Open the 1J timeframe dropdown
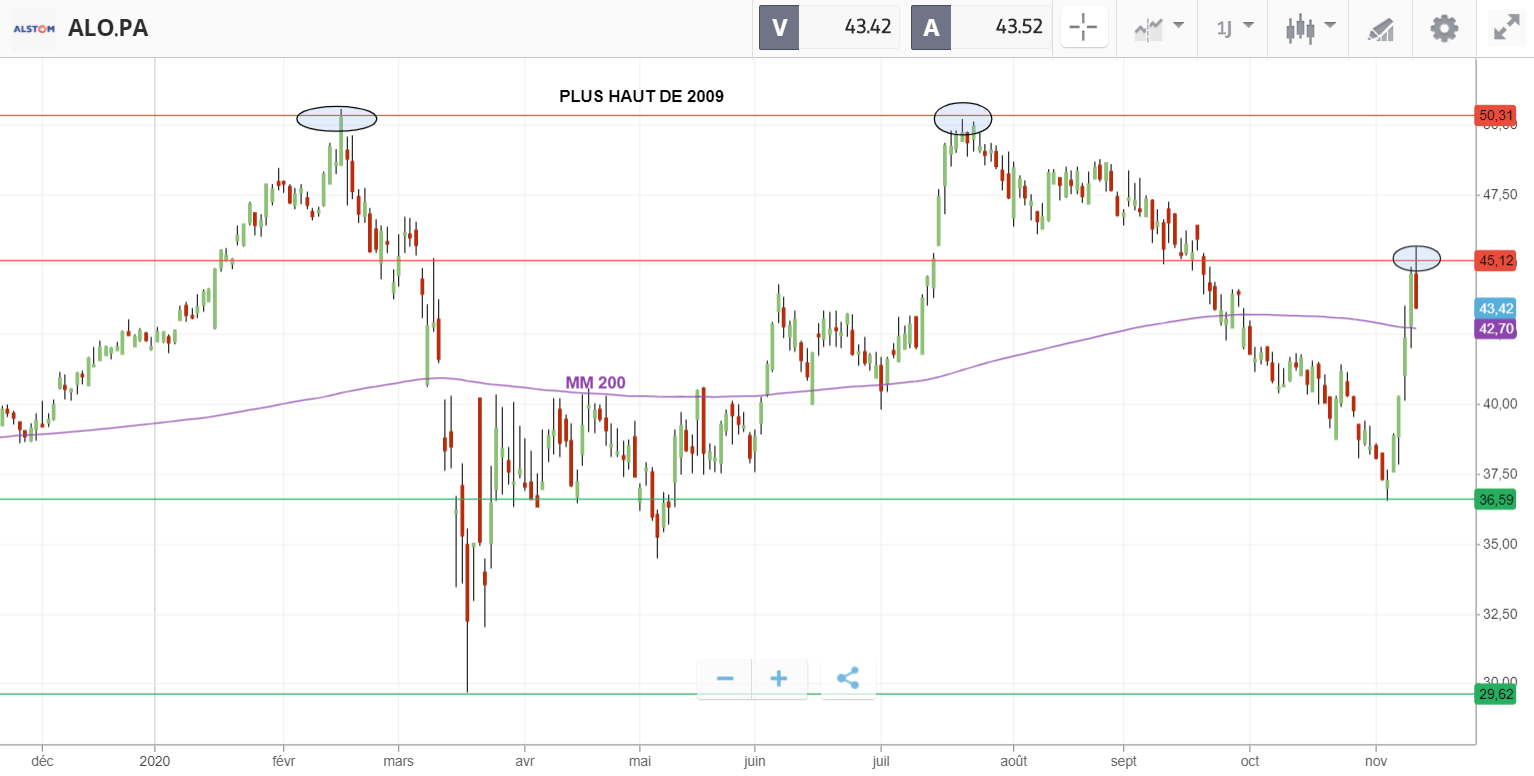The width and height of the screenshot is (1534, 776). pos(1234,28)
